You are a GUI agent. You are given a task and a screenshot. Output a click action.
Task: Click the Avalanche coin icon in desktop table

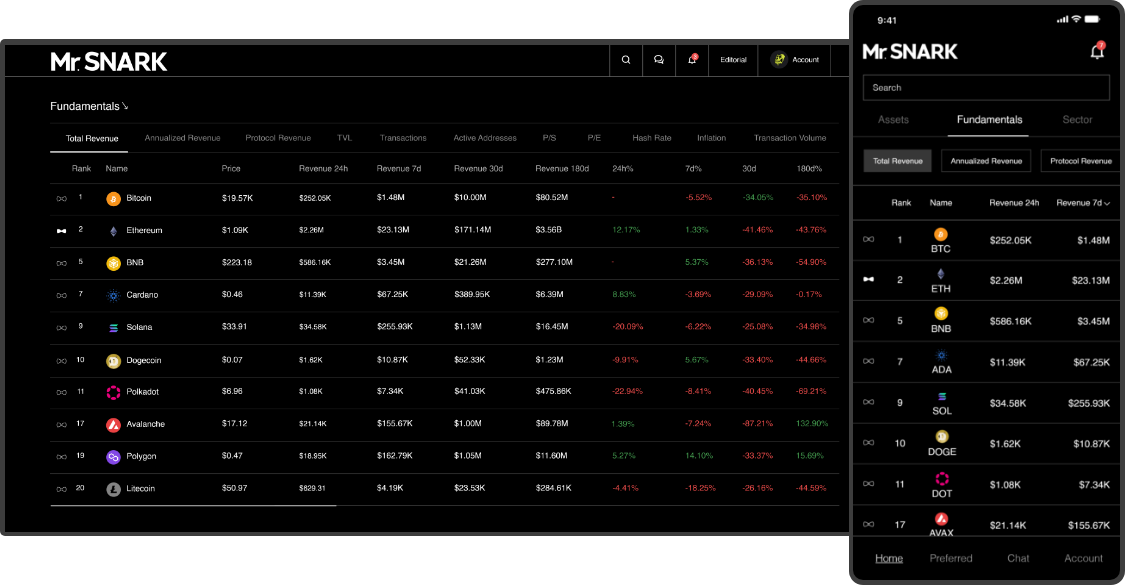(113, 425)
